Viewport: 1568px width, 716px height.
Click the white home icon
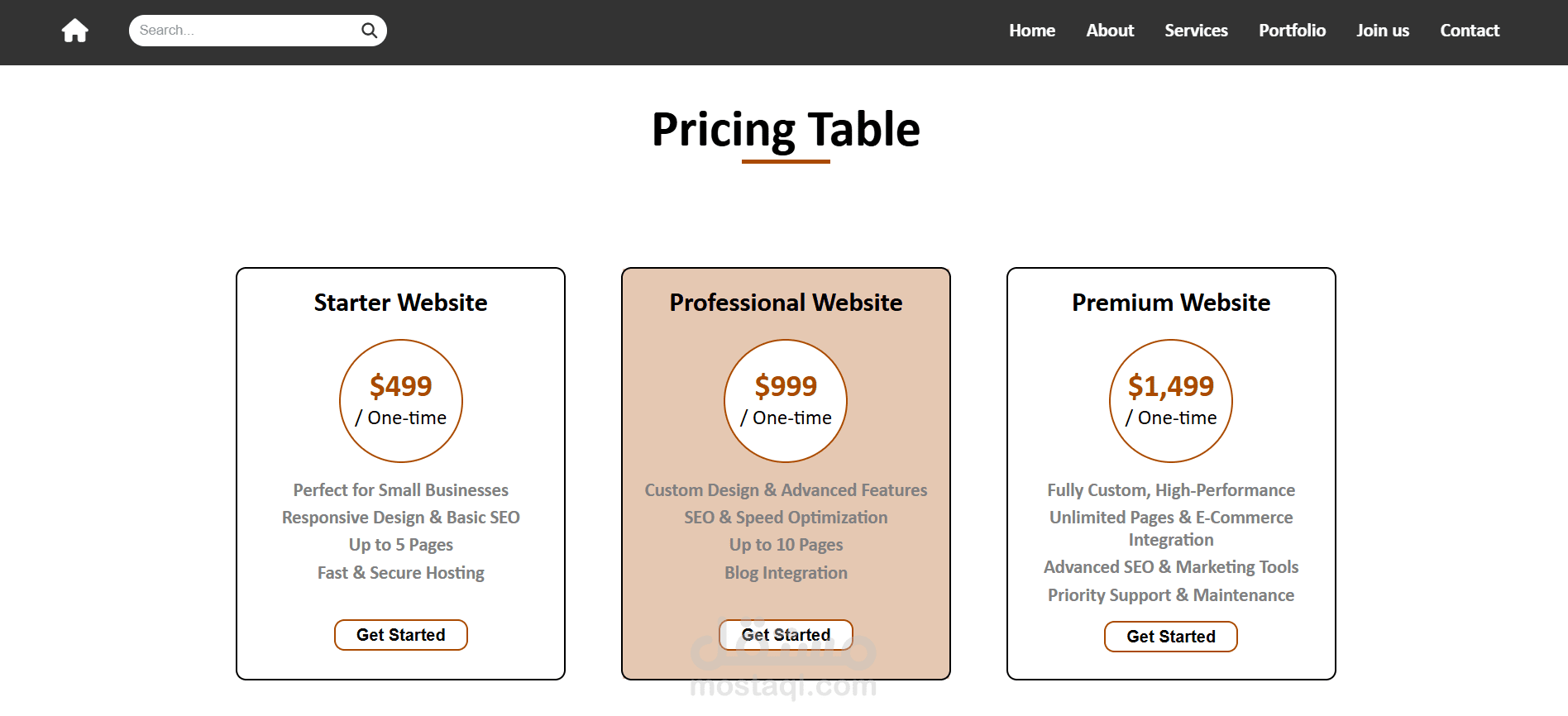[x=74, y=31]
